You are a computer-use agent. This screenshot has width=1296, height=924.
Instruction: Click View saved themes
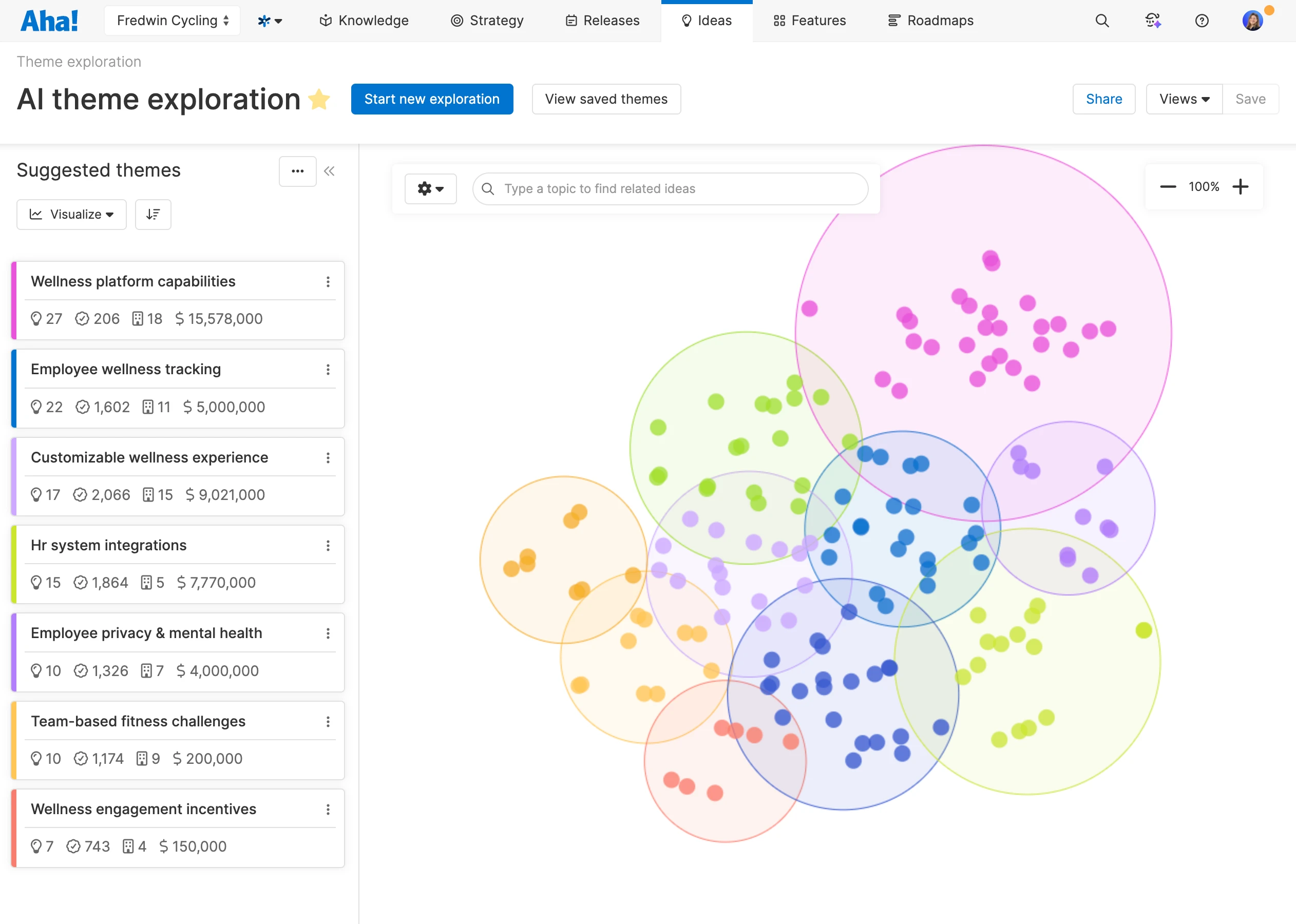click(606, 99)
